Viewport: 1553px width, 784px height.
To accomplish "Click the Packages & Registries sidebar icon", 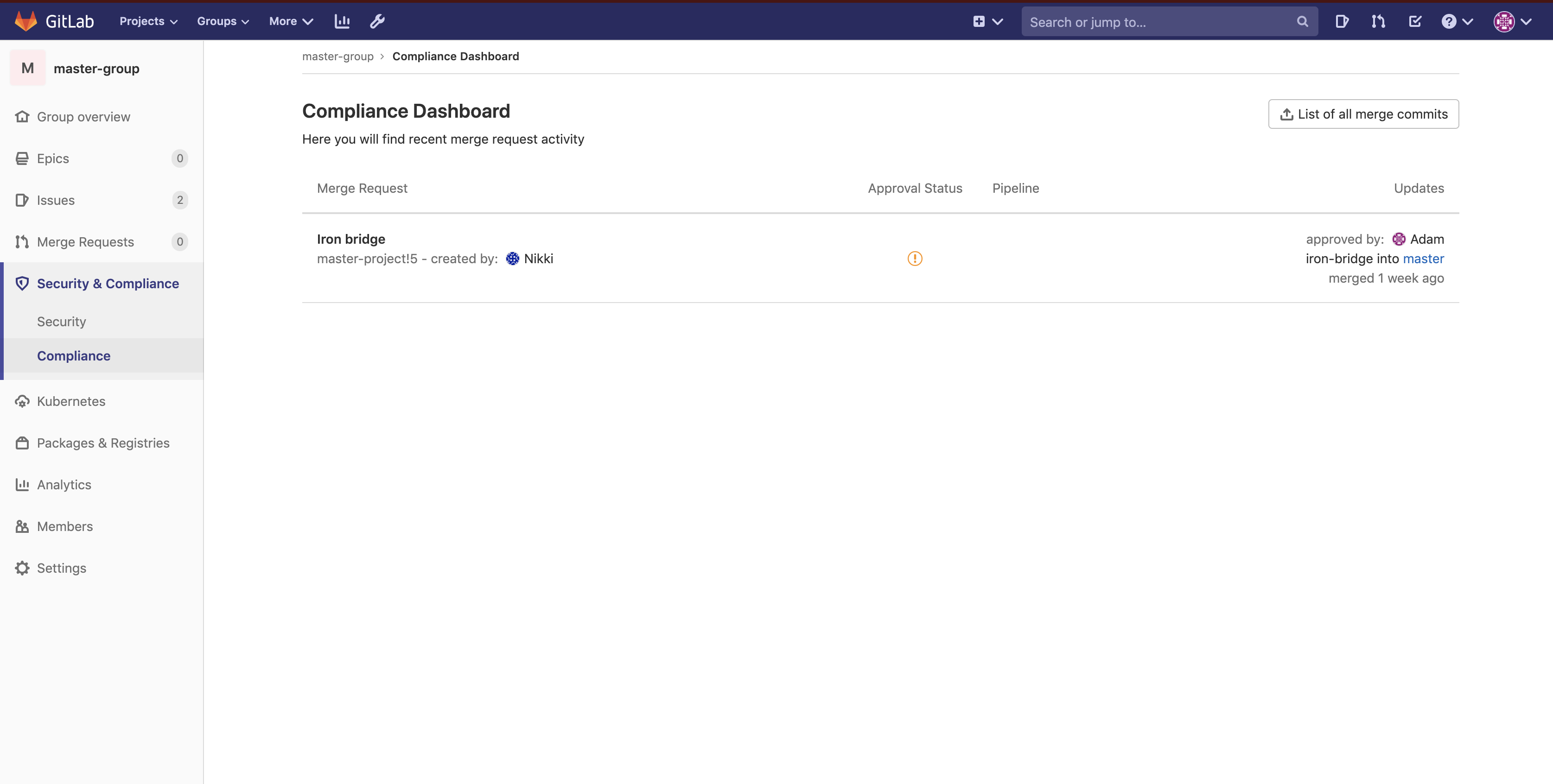I will pos(22,443).
